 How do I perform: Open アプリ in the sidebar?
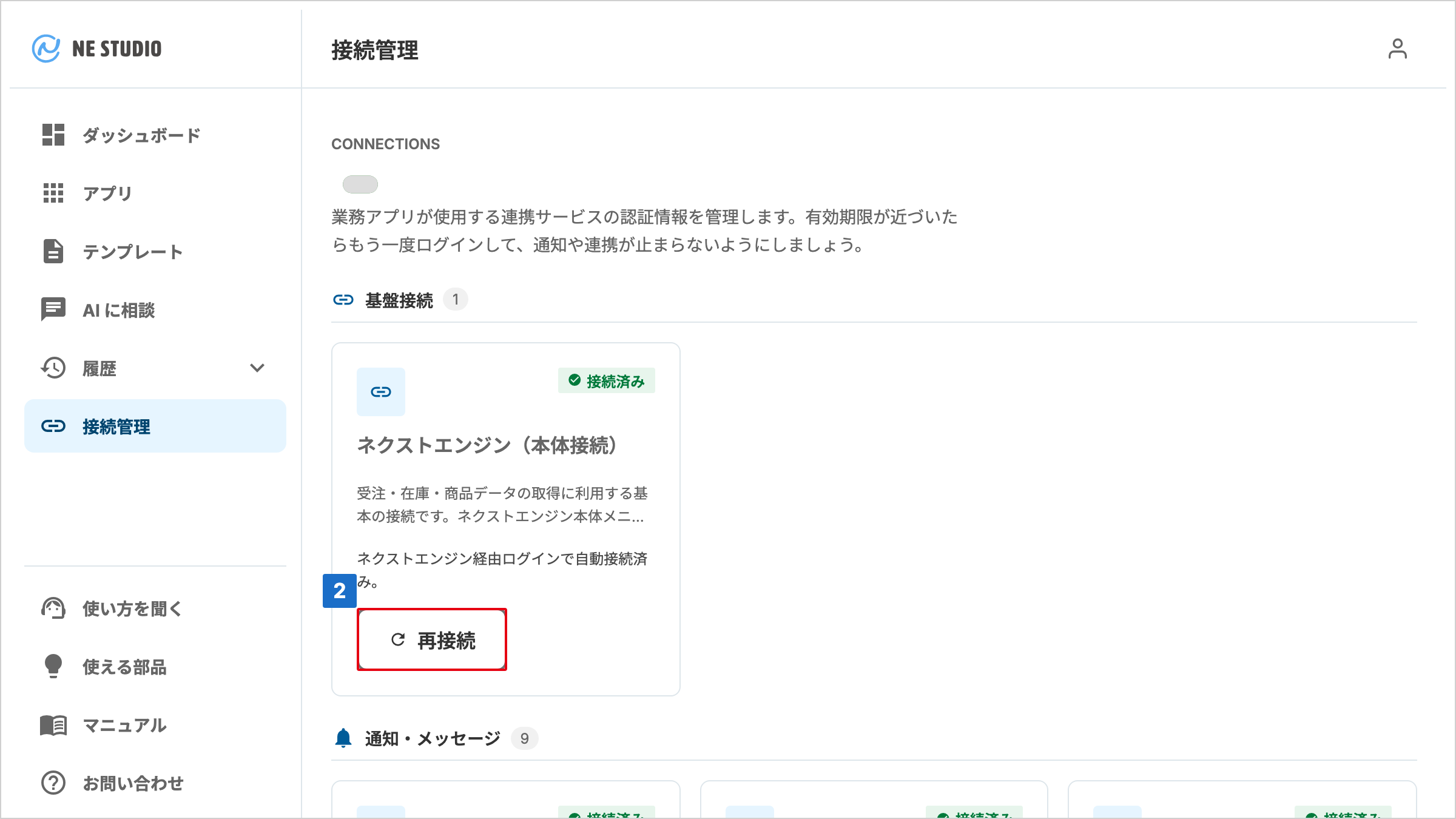(155, 193)
